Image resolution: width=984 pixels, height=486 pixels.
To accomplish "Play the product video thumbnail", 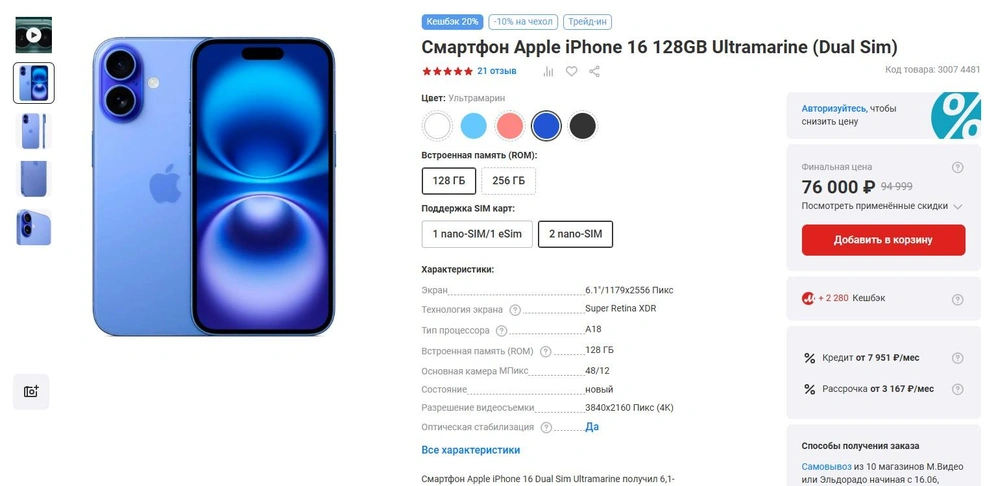I will click(x=34, y=35).
